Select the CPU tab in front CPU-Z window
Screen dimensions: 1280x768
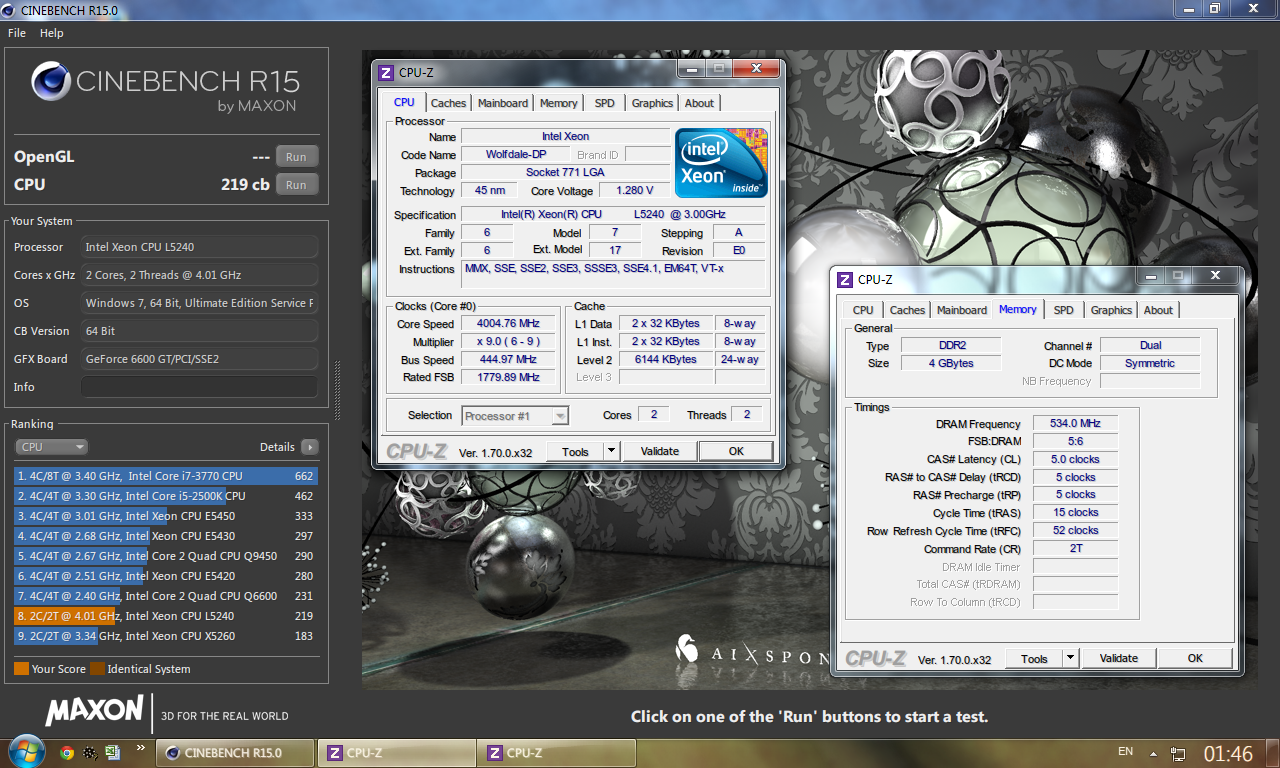point(404,102)
